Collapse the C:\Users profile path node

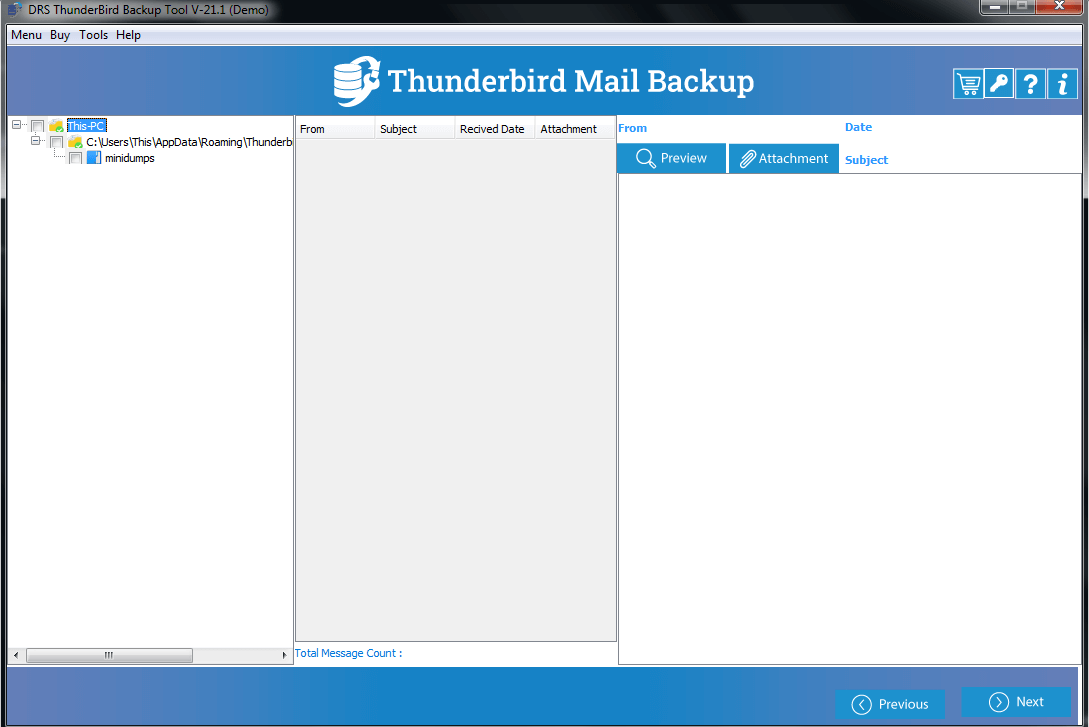pos(35,141)
